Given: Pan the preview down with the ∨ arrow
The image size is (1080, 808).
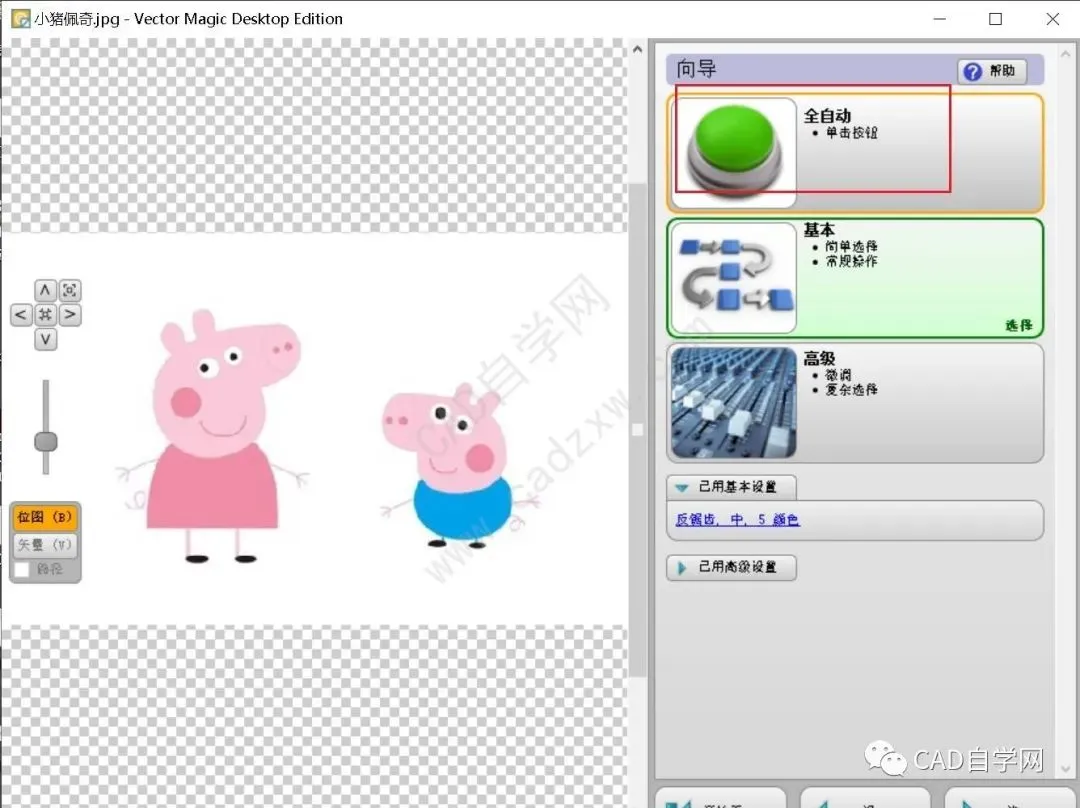Looking at the screenshot, I should point(45,339).
